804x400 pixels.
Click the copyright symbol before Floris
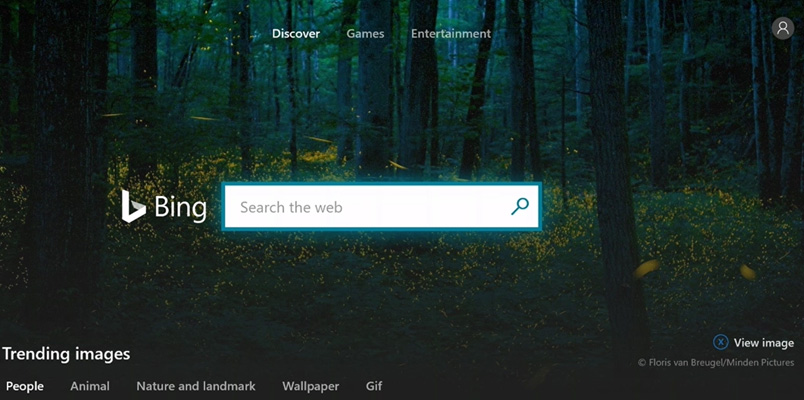(641, 363)
